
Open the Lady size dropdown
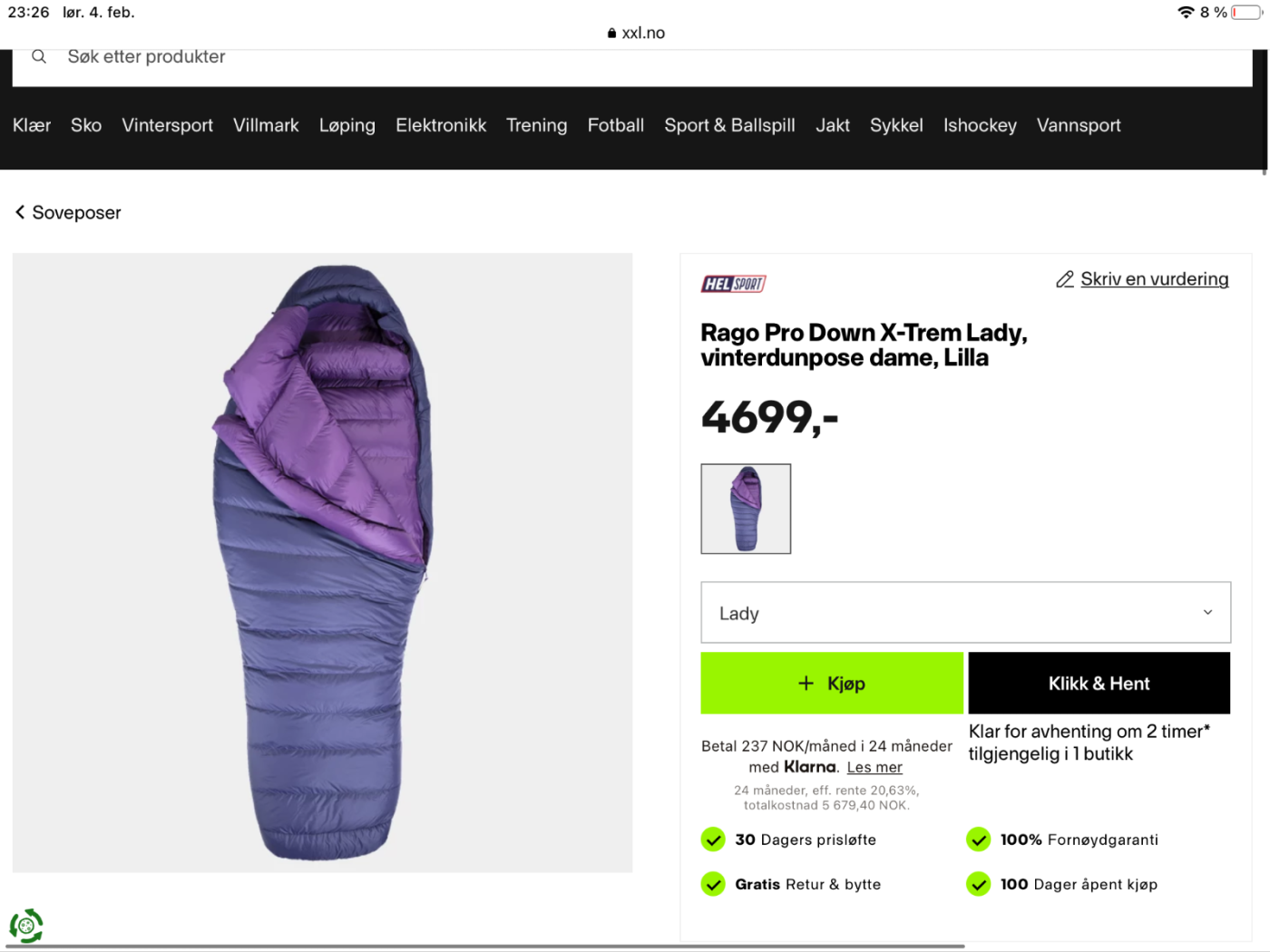coord(965,613)
